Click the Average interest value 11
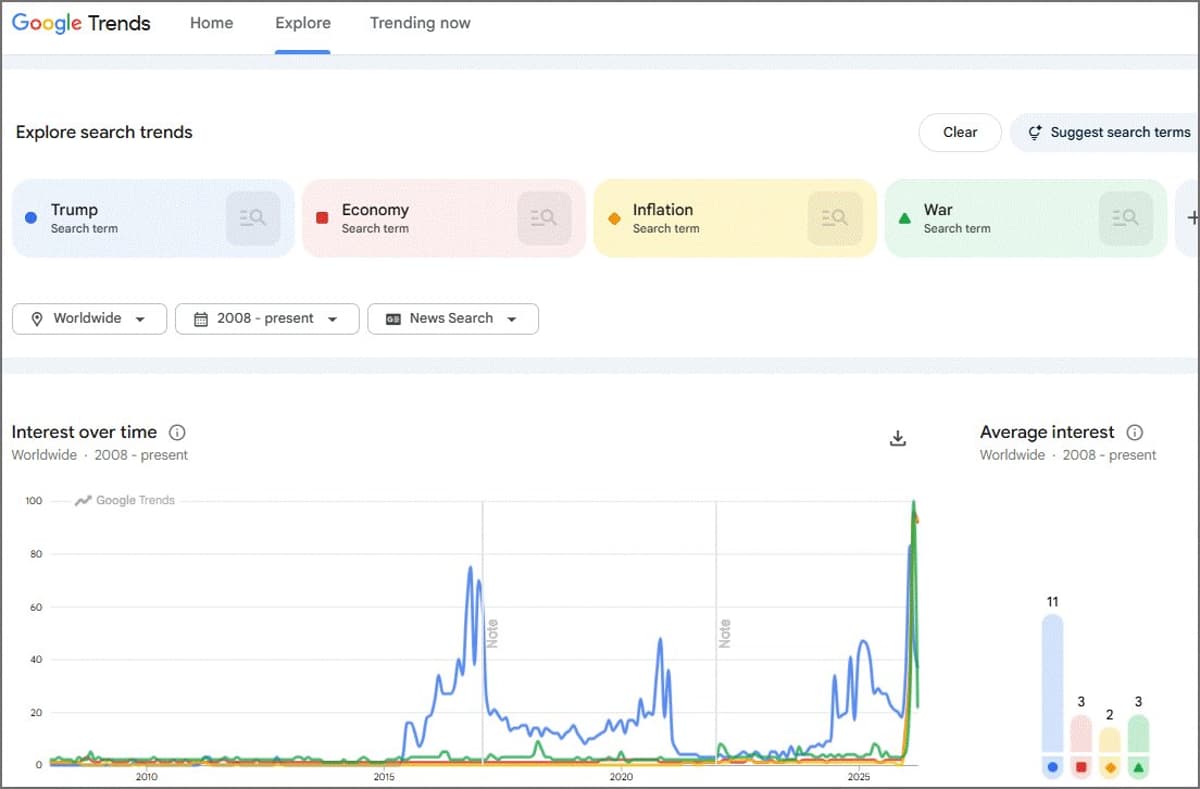 coord(1052,602)
